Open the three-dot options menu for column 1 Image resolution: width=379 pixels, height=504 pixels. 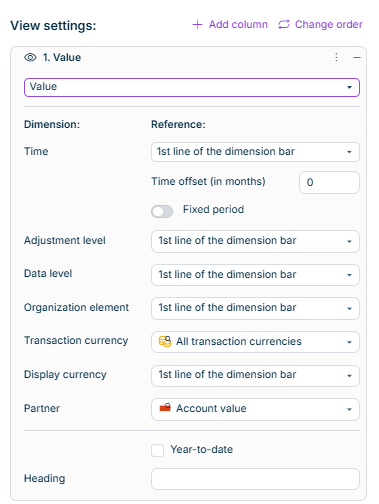click(x=336, y=58)
